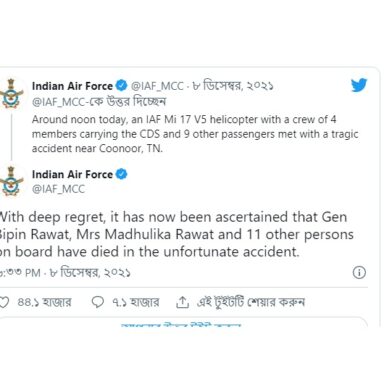Click verified badge on second tweet
The height and width of the screenshot is (384, 384).
point(122,174)
